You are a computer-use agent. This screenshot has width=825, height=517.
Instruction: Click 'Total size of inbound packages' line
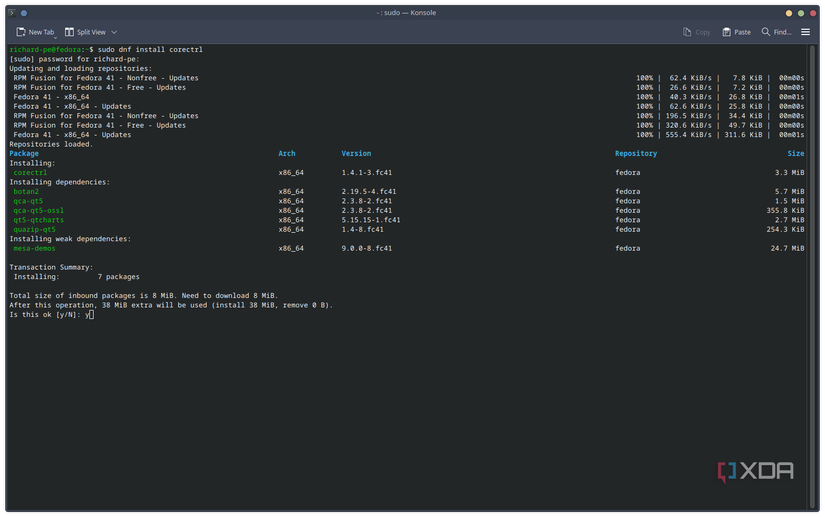(144, 296)
